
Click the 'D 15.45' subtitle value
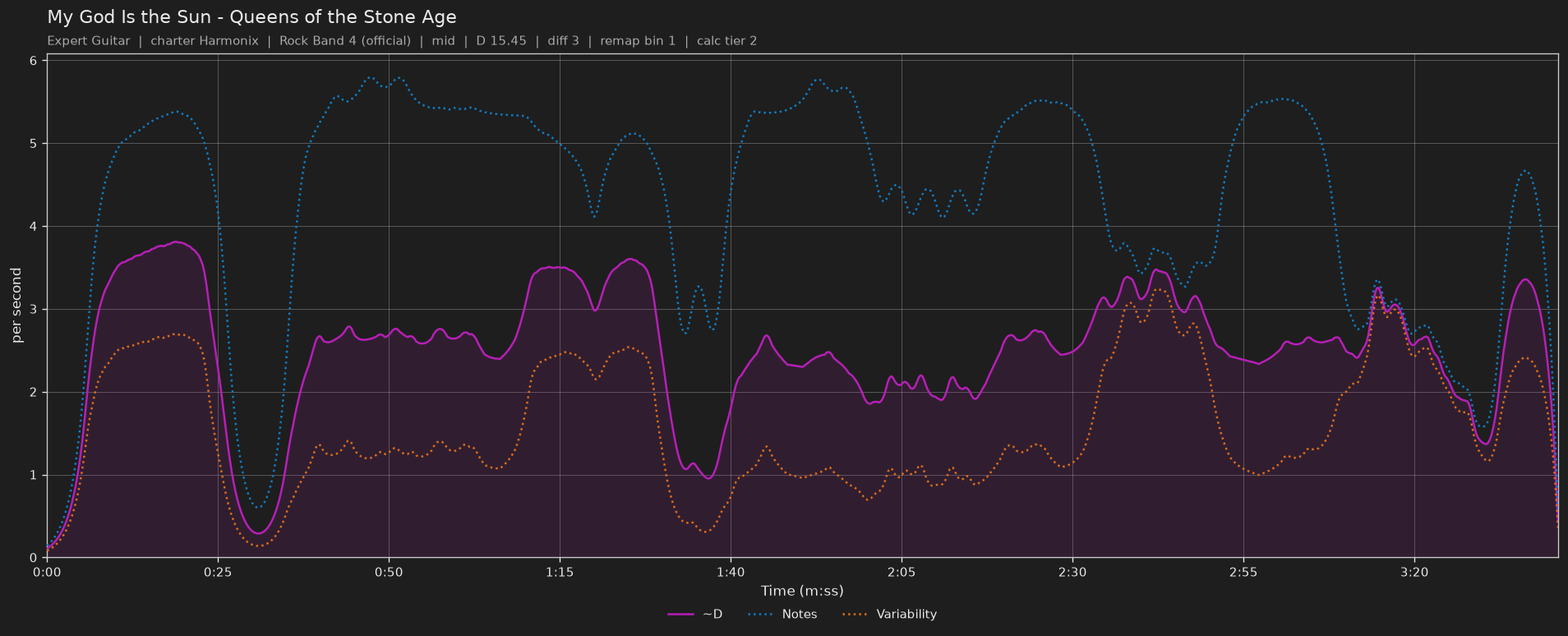coord(501,40)
